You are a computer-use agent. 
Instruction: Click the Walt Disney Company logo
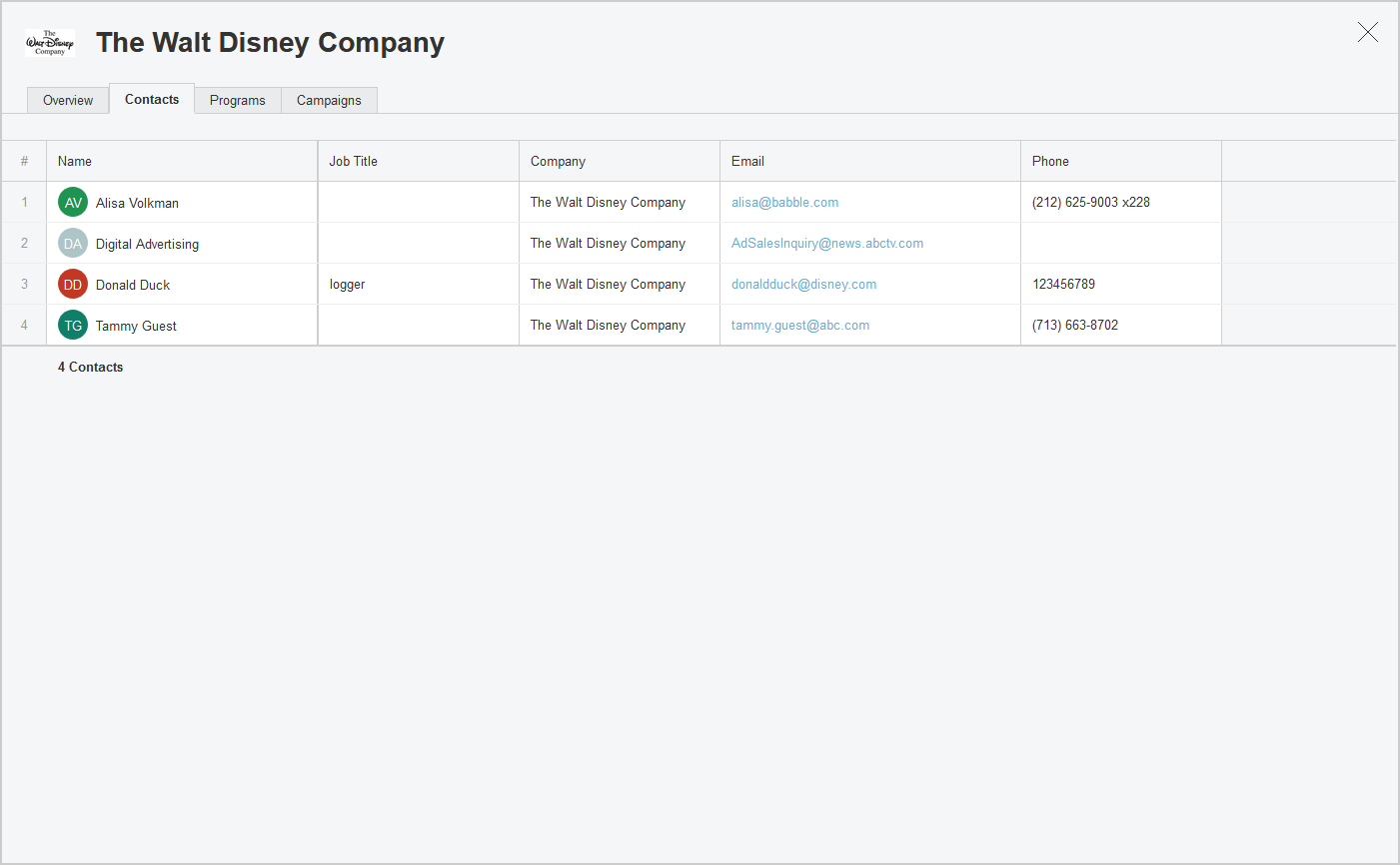coord(50,43)
